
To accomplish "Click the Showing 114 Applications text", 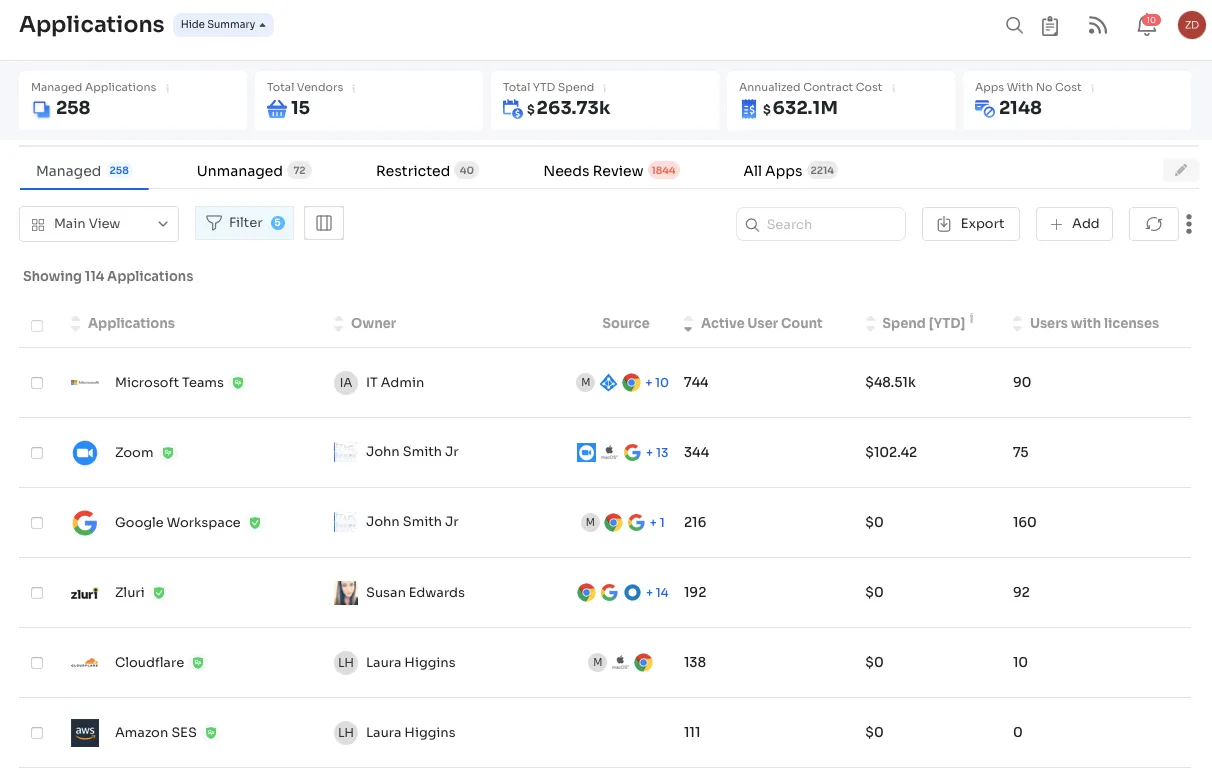I will (x=108, y=276).
